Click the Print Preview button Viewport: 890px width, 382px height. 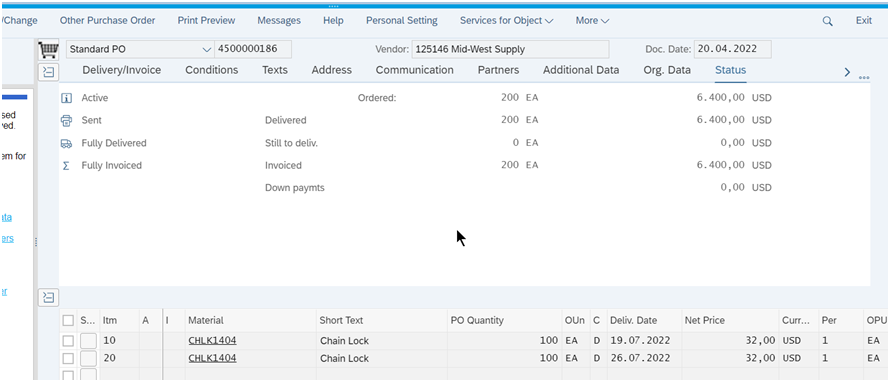pyautogui.click(x=206, y=20)
